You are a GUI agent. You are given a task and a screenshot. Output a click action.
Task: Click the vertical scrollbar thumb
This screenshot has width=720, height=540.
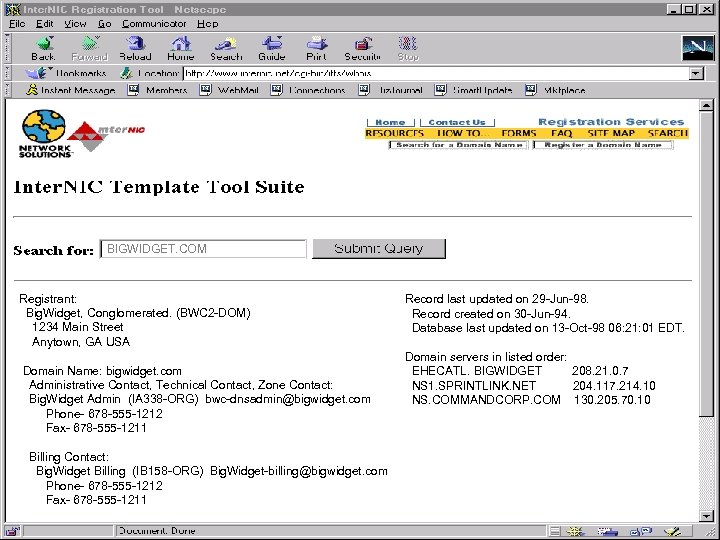tap(706, 264)
